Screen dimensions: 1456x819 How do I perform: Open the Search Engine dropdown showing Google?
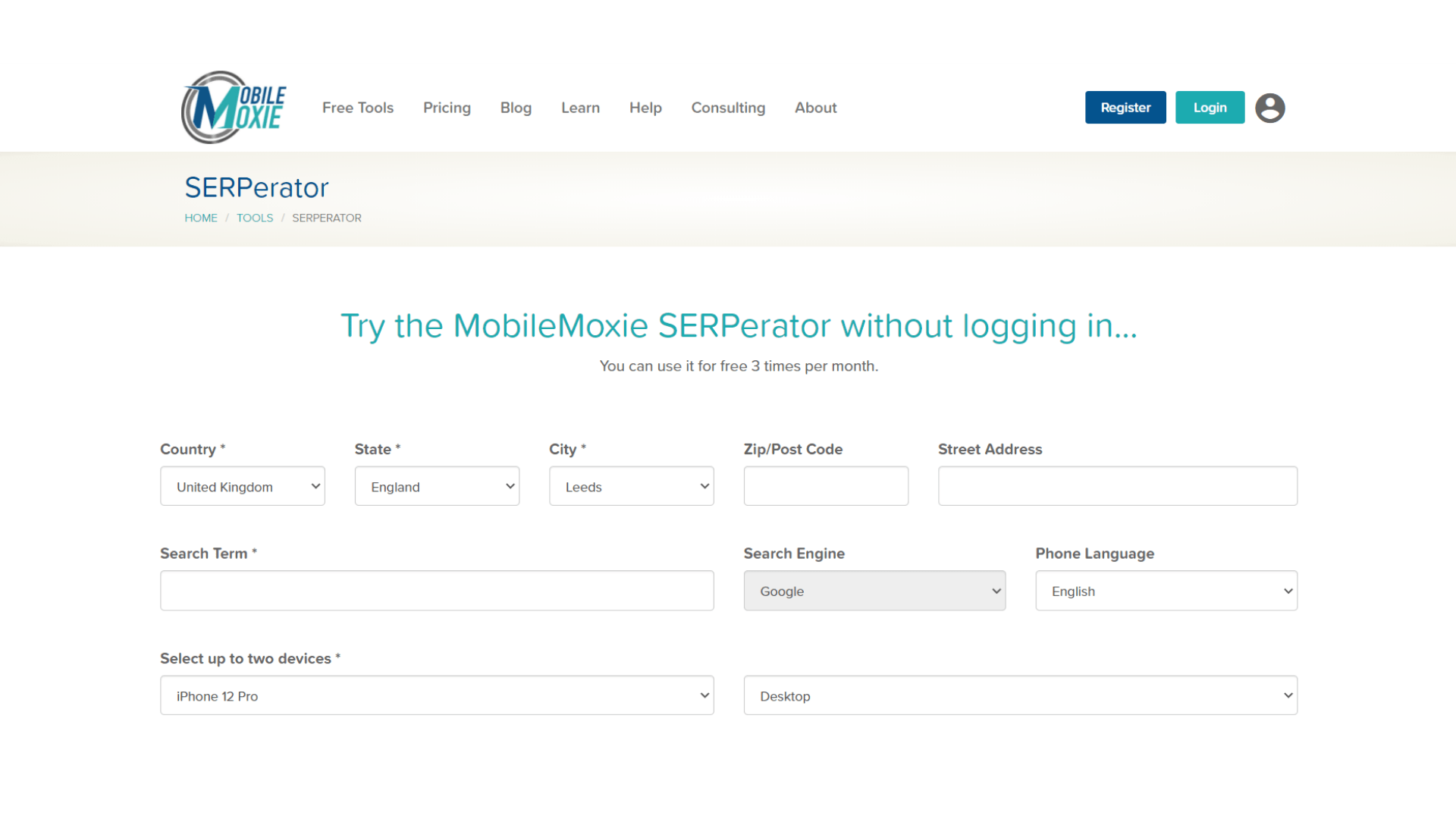click(x=874, y=591)
